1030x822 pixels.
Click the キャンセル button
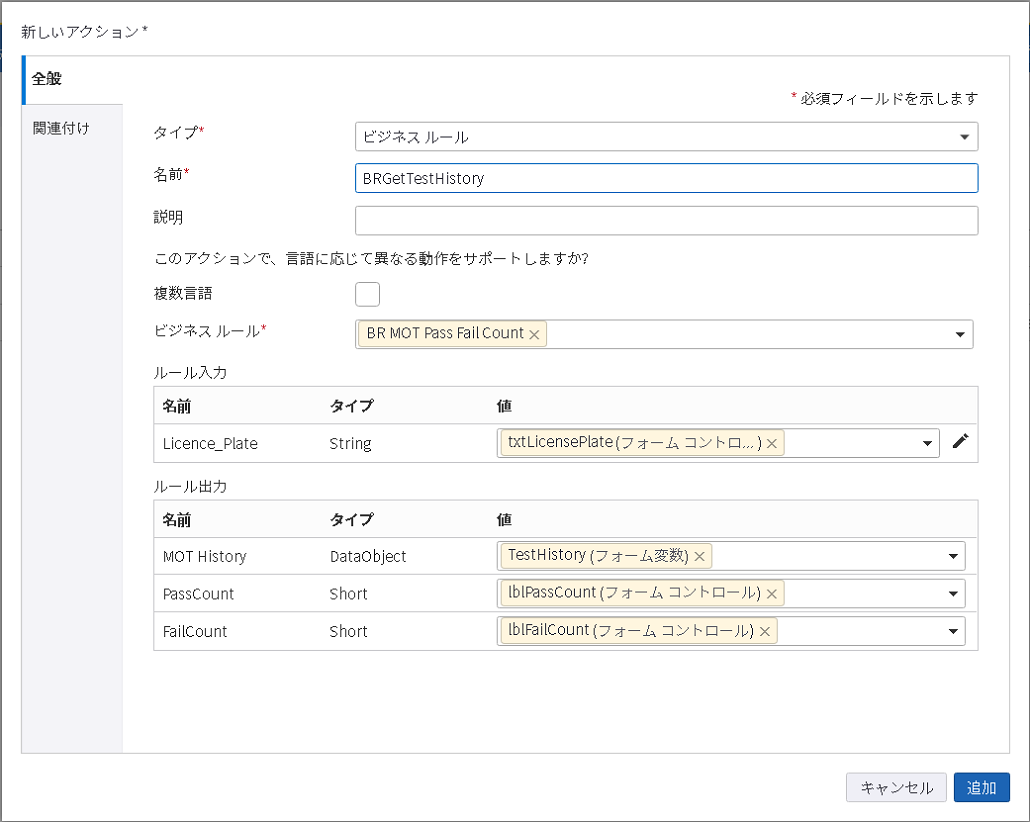click(x=896, y=787)
